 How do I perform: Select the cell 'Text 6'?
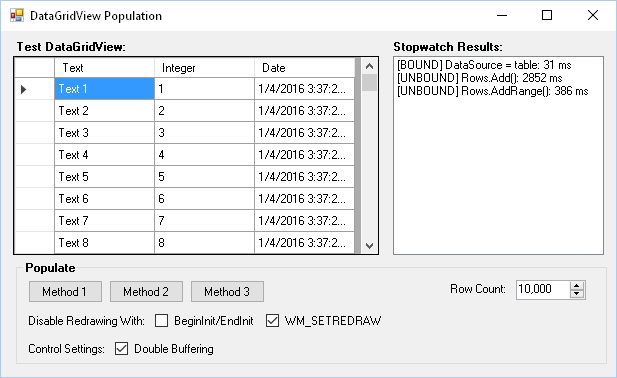(104, 199)
